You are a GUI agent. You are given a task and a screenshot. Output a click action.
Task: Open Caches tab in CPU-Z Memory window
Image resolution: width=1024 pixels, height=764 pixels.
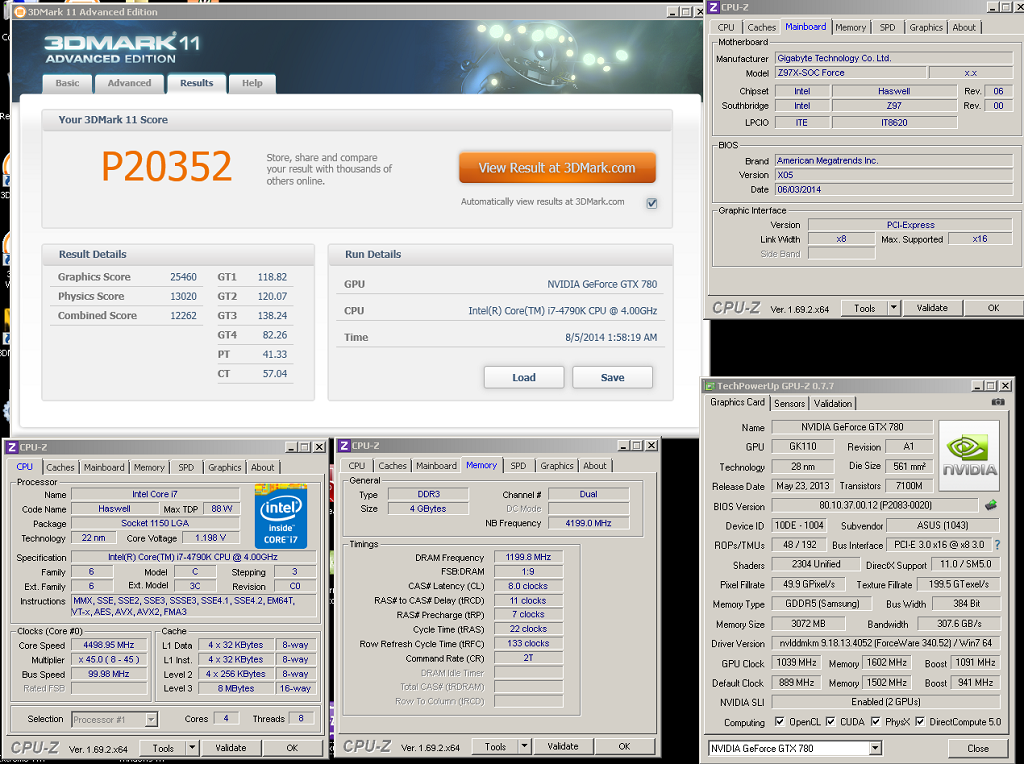point(392,466)
